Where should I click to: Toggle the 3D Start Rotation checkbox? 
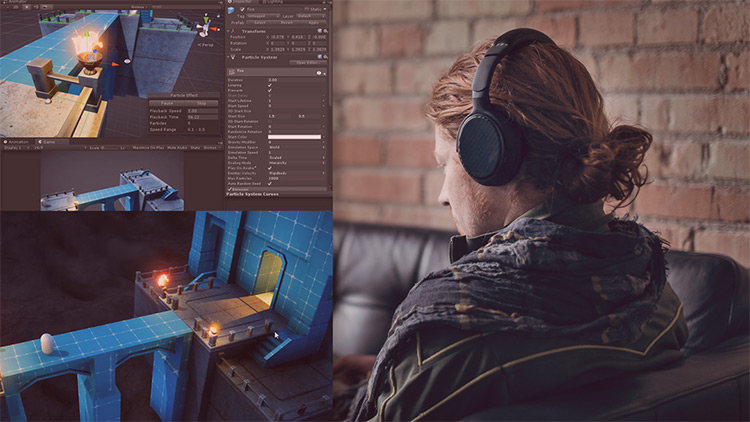(270, 122)
